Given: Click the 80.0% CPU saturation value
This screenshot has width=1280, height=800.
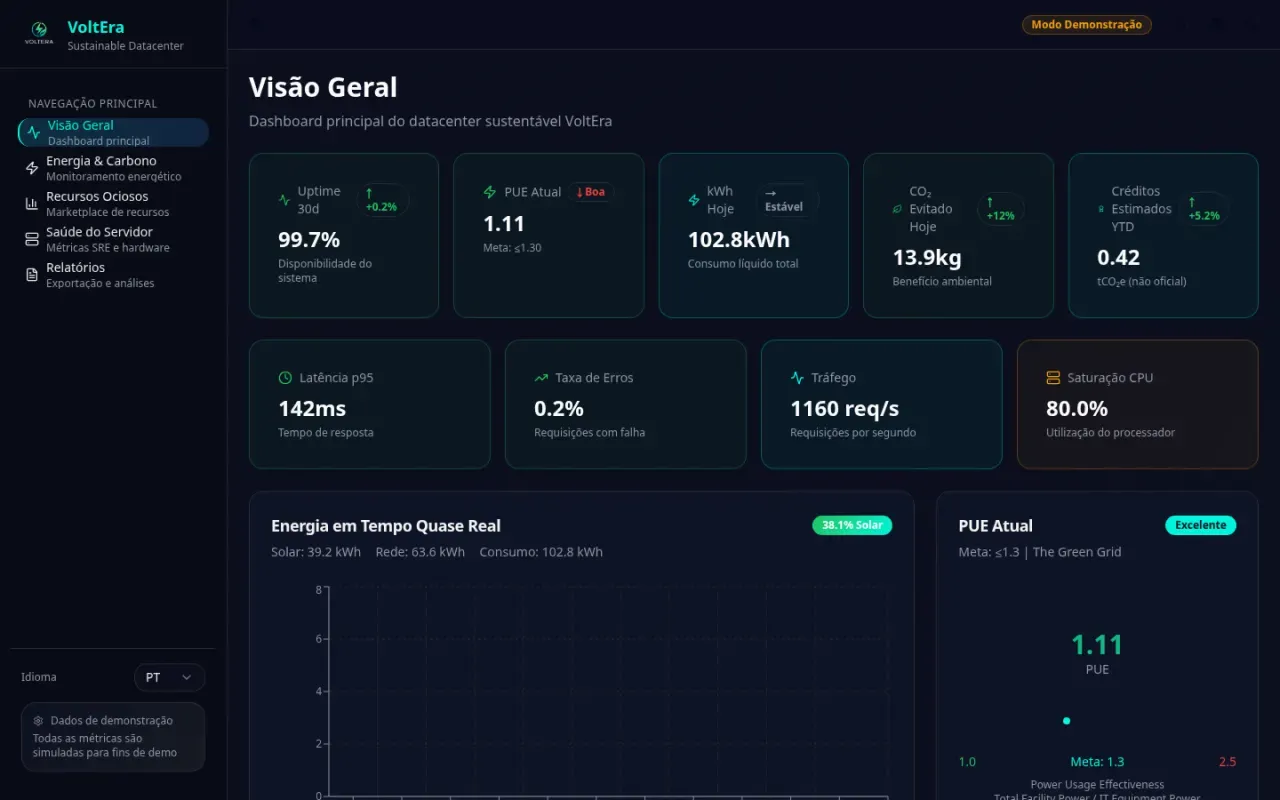Looking at the screenshot, I should tap(1077, 409).
